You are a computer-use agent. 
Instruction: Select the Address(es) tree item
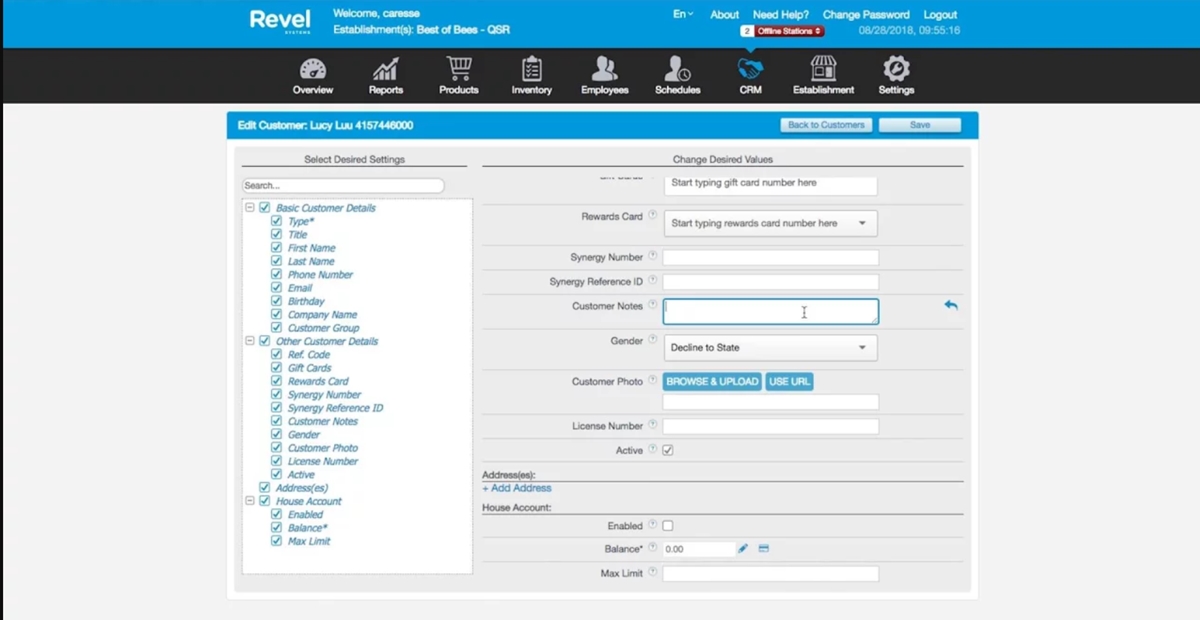click(301, 488)
